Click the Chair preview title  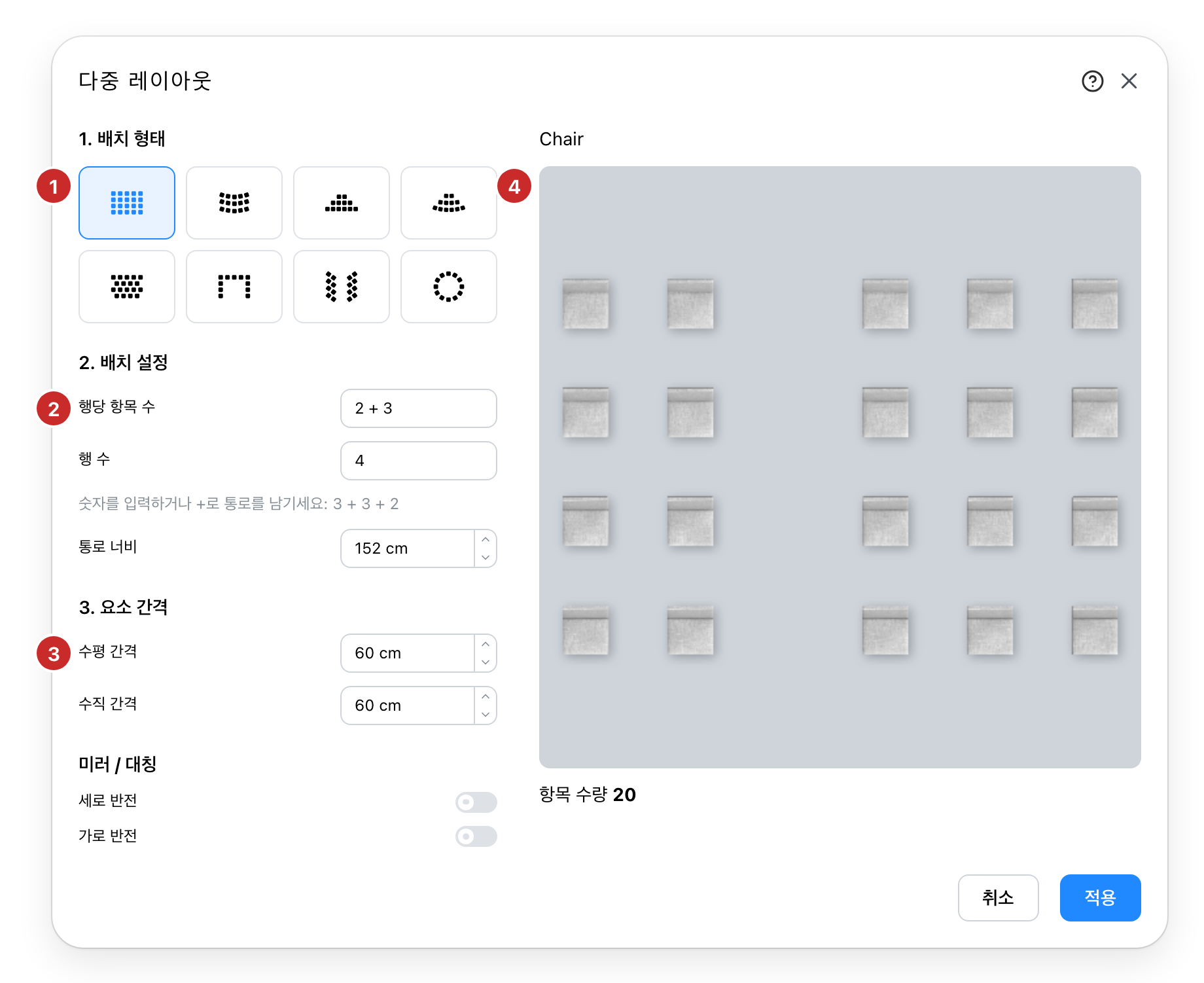561,139
